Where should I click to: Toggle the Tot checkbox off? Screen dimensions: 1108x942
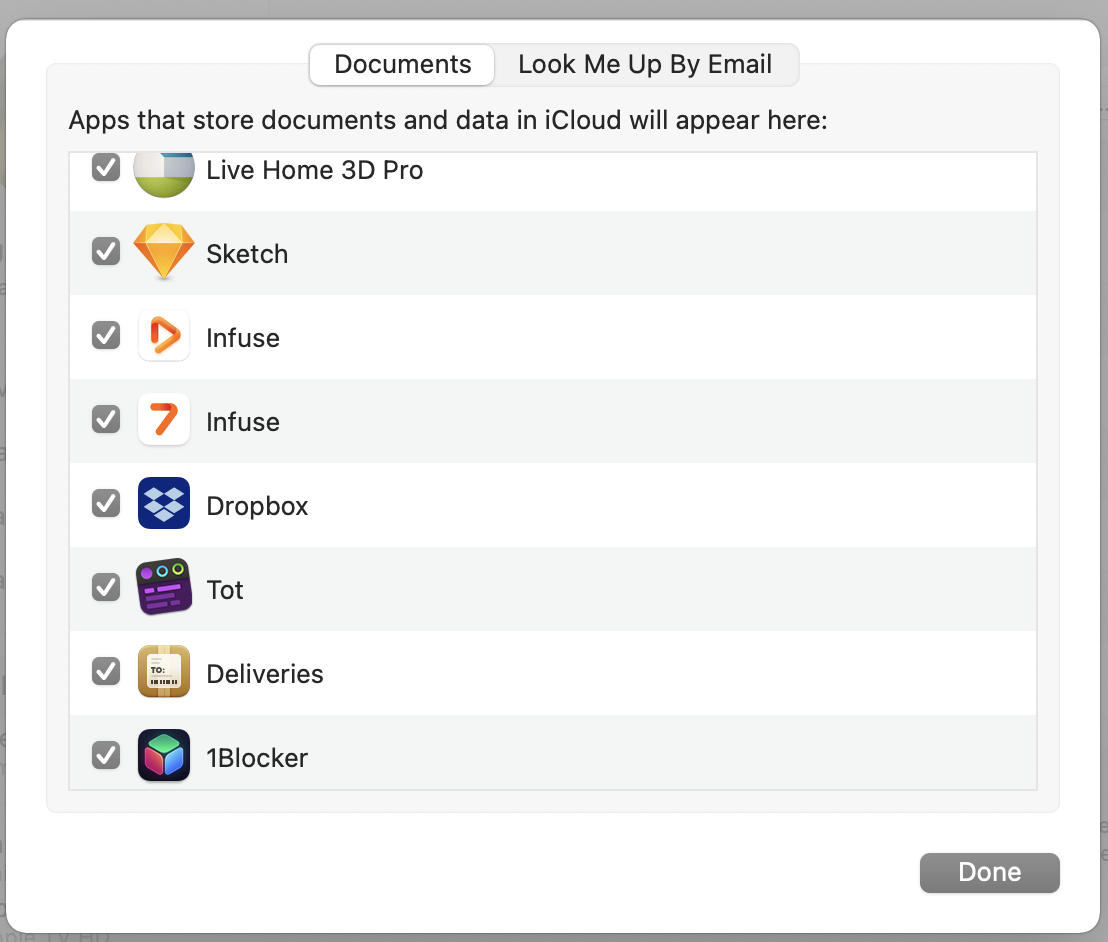[x=106, y=588]
